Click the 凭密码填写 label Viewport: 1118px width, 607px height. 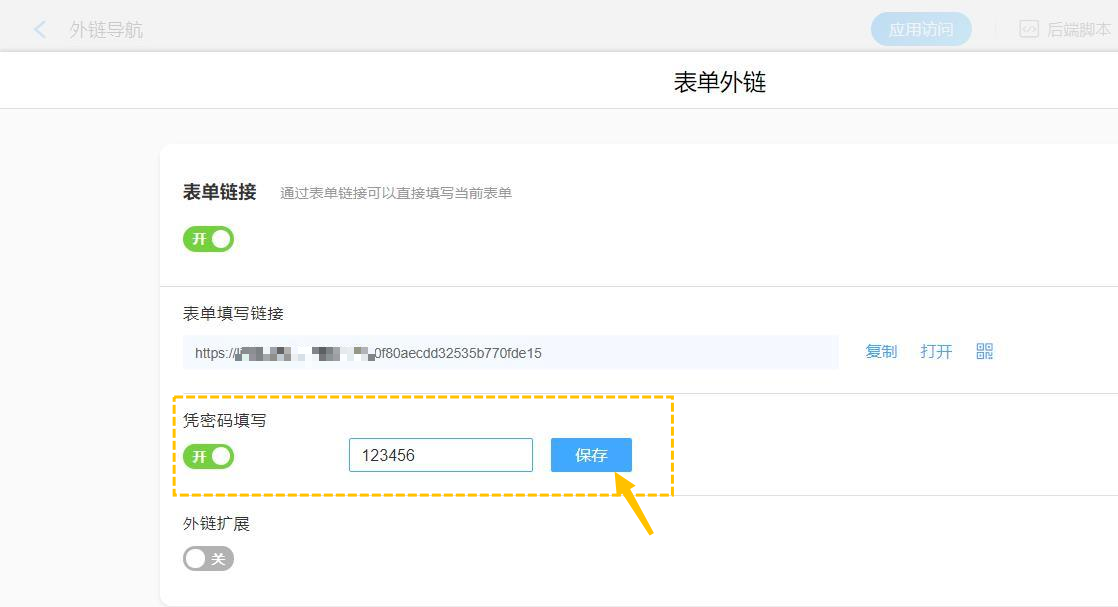(x=225, y=421)
